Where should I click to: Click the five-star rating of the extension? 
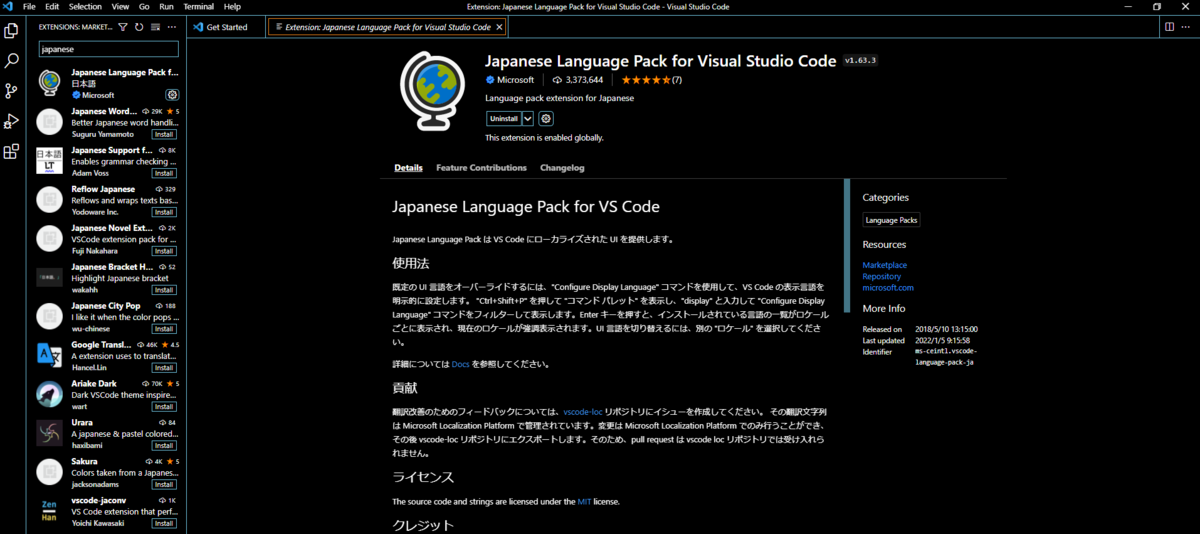click(652, 80)
